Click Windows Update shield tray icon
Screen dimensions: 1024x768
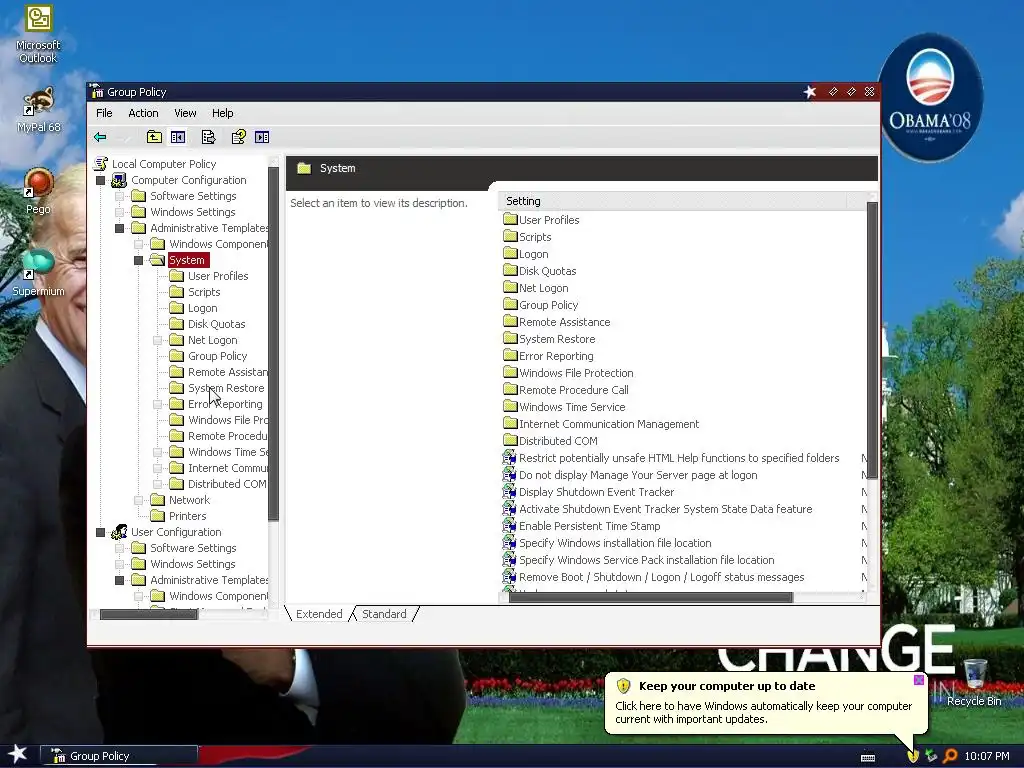coord(913,756)
